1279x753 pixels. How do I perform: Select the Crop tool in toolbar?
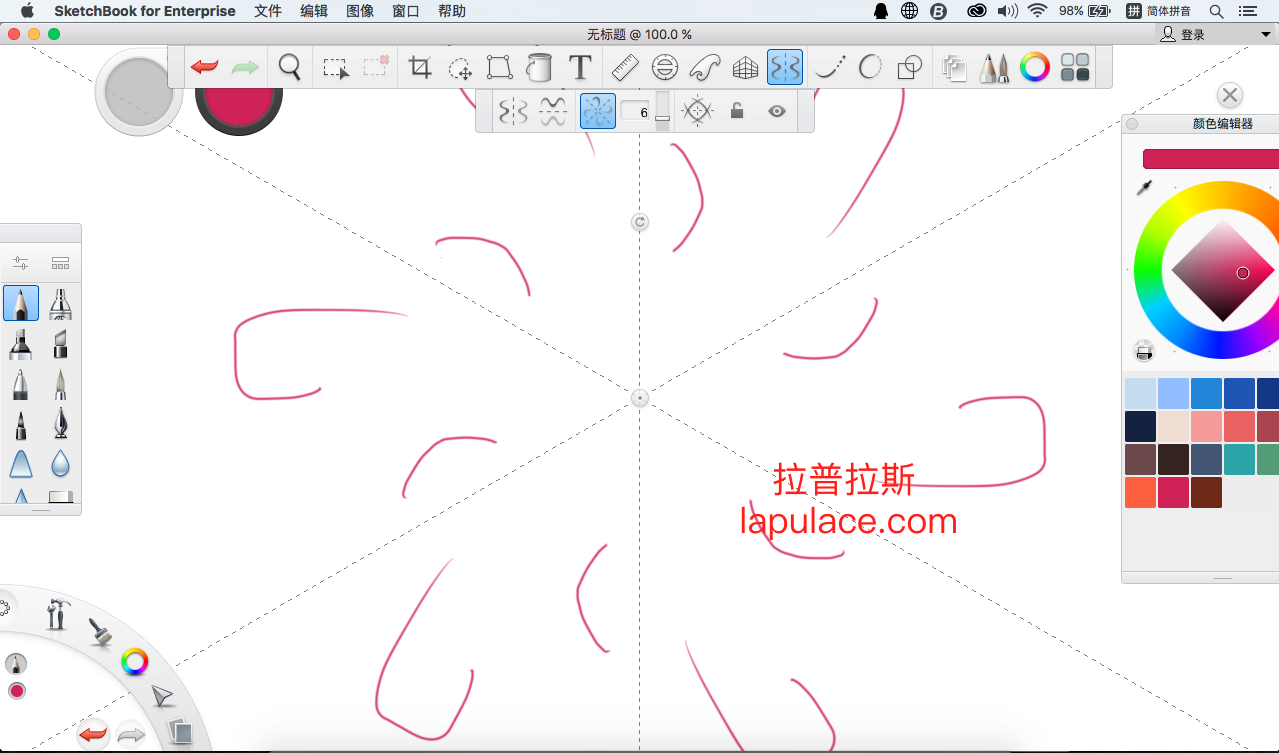420,68
